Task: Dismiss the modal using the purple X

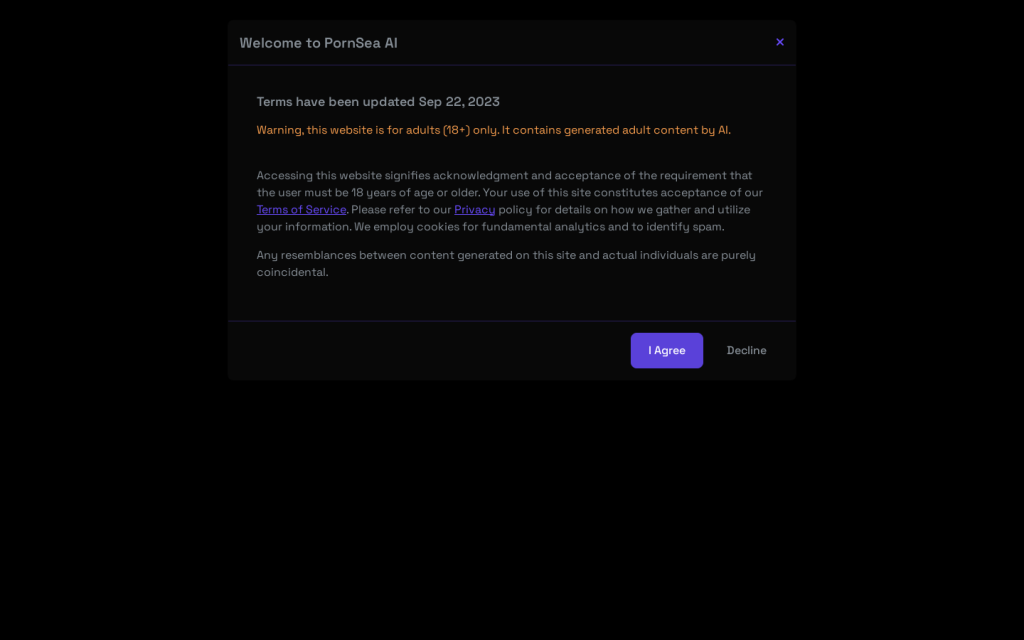Action: [780, 42]
